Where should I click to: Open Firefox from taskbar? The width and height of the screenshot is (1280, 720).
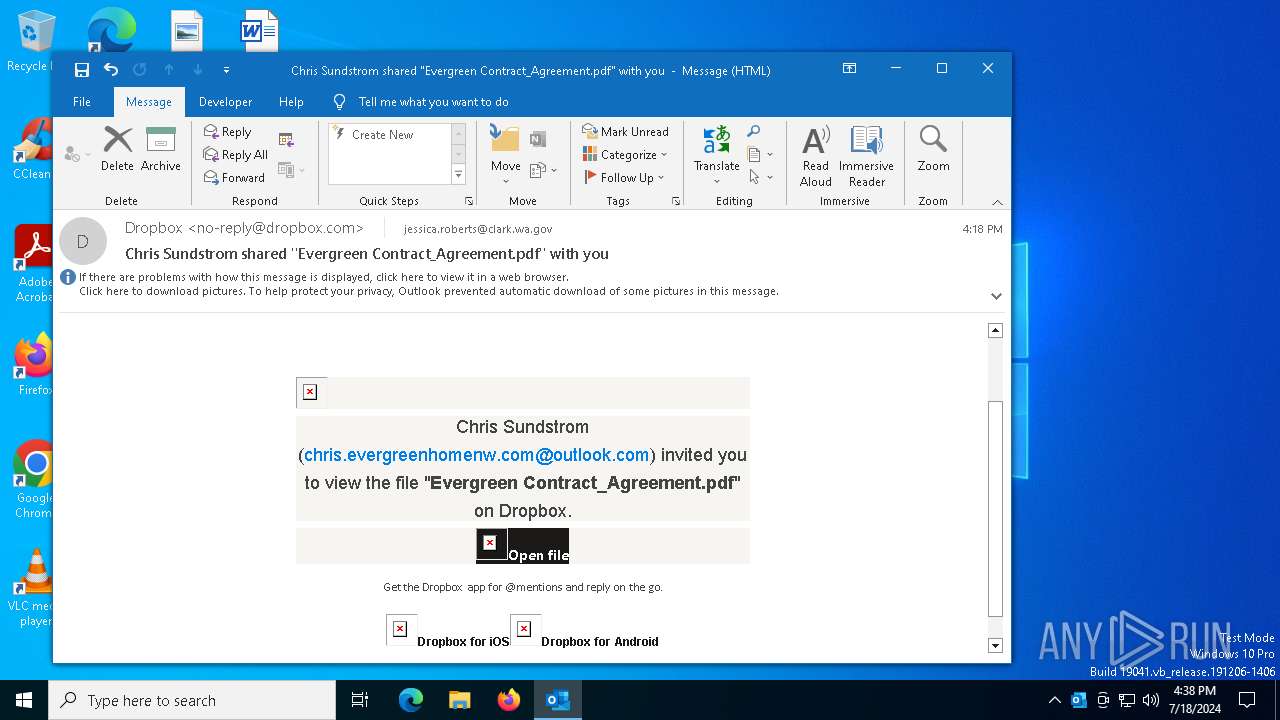[509, 700]
